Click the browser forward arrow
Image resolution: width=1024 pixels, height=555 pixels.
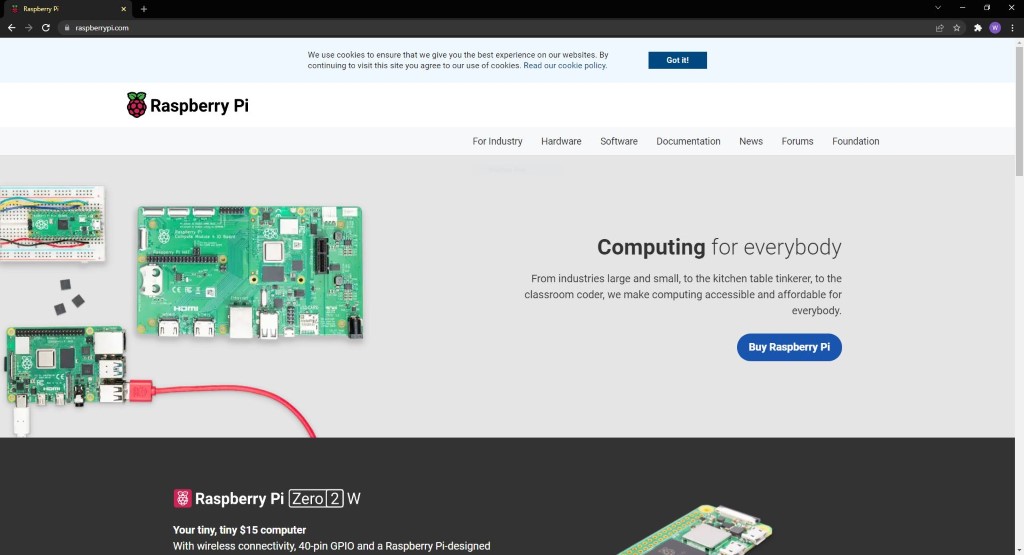click(28, 27)
